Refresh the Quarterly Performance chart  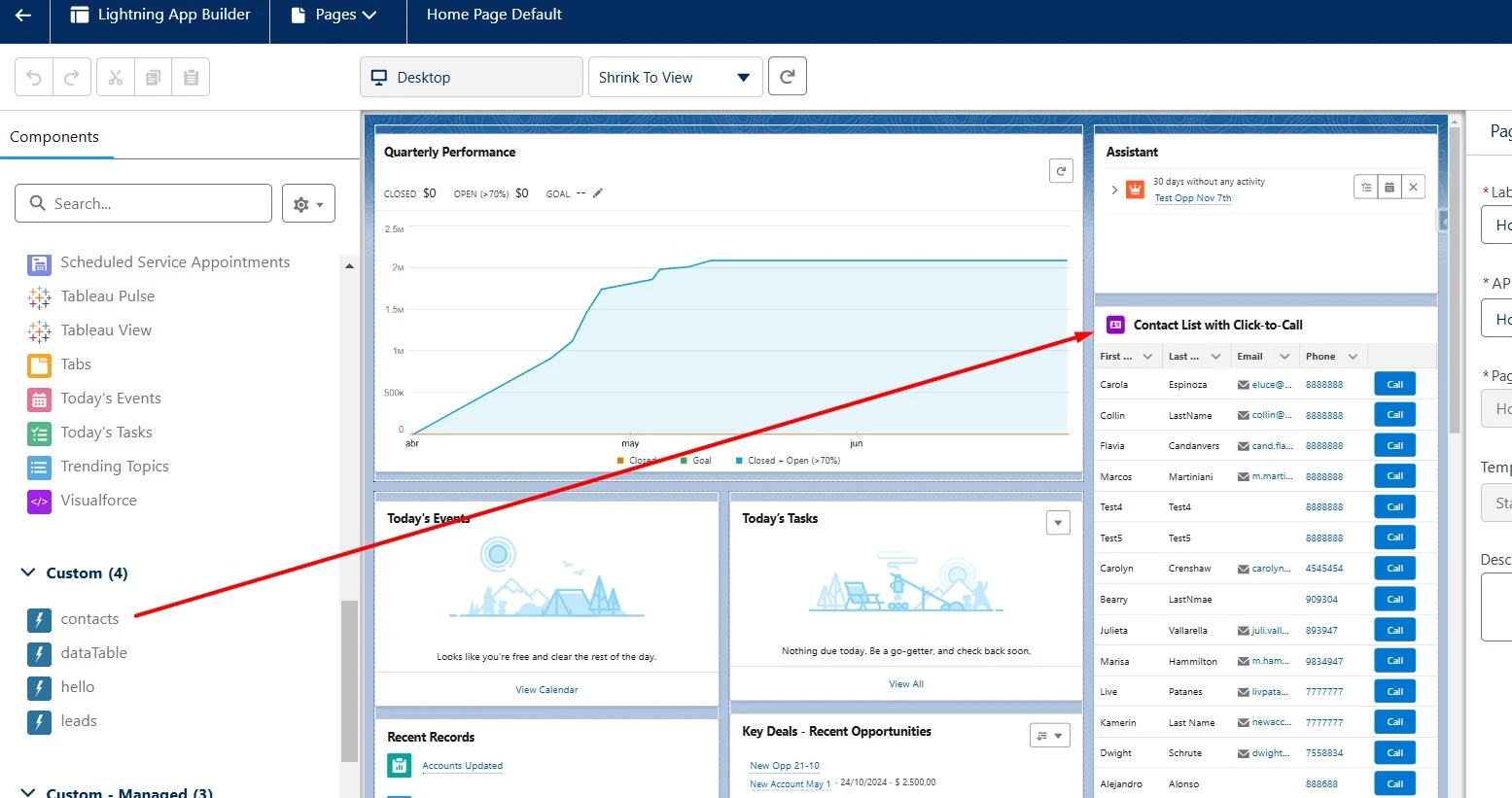[x=1061, y=171]
